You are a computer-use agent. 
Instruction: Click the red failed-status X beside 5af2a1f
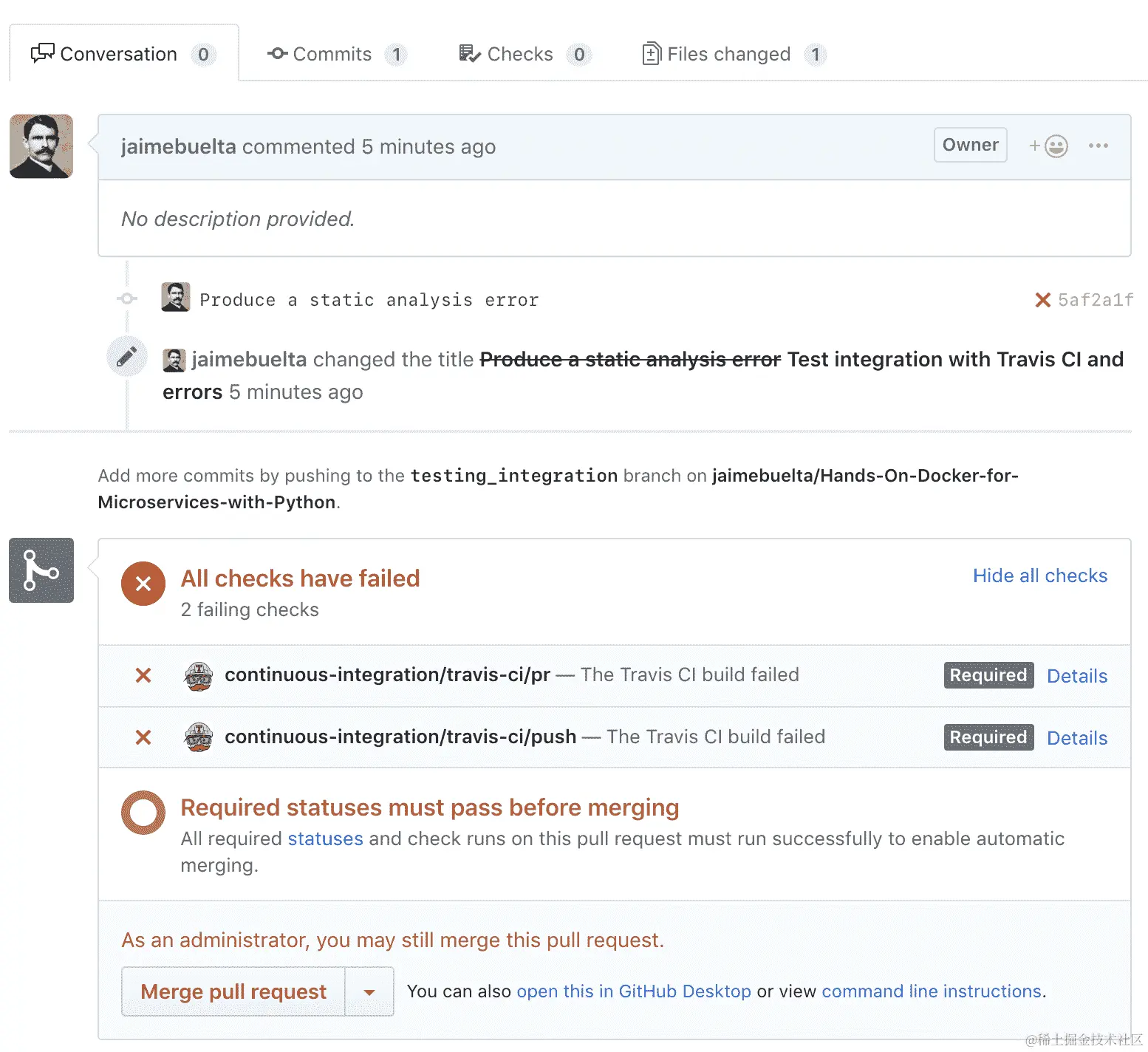pyautogui.click(x=1043, y=300)
